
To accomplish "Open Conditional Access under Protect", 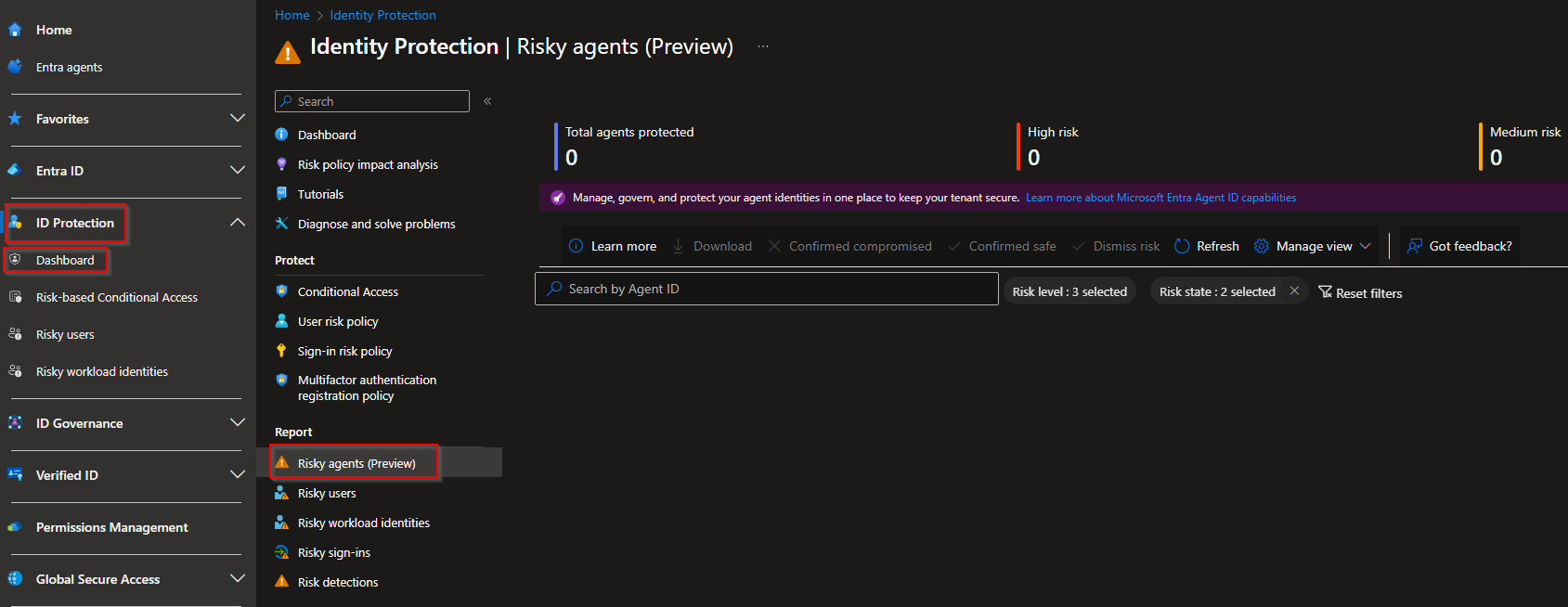I will pos(347,291).
